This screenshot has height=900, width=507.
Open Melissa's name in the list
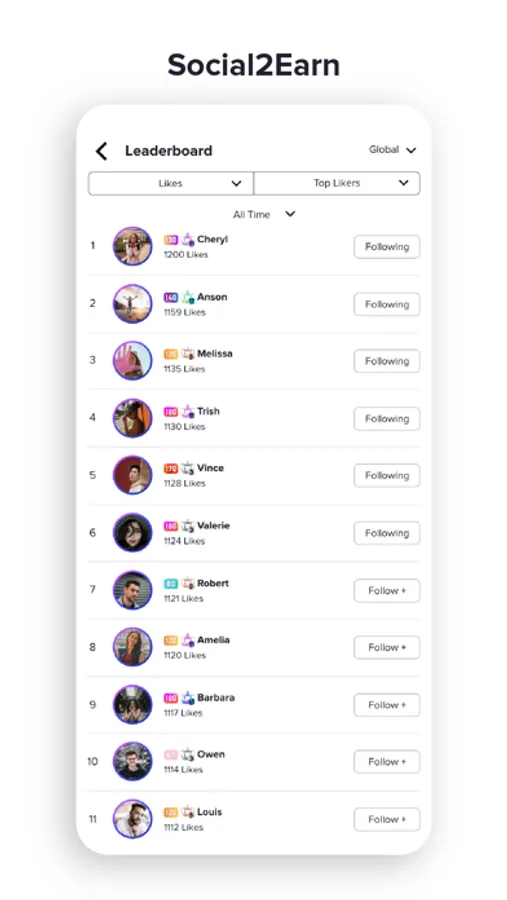point(215,354)
